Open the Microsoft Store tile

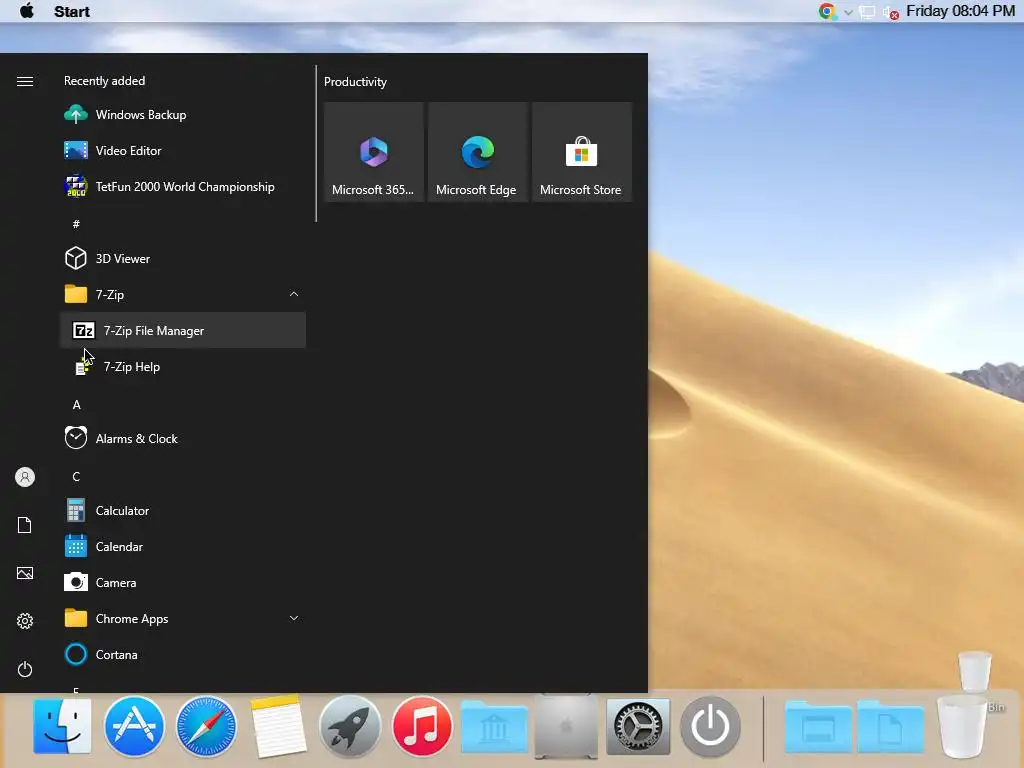point(581,152)
